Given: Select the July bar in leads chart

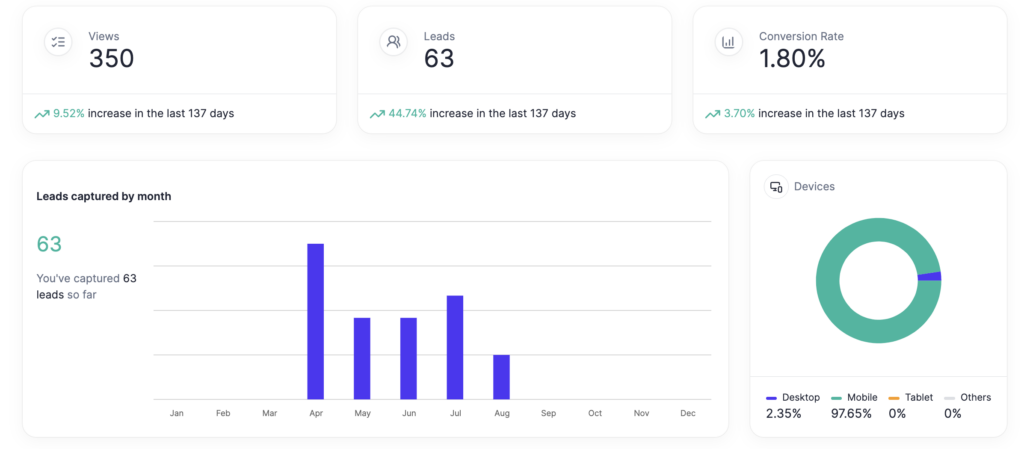Looking at the screenshot, I should (x=455, y=347).
